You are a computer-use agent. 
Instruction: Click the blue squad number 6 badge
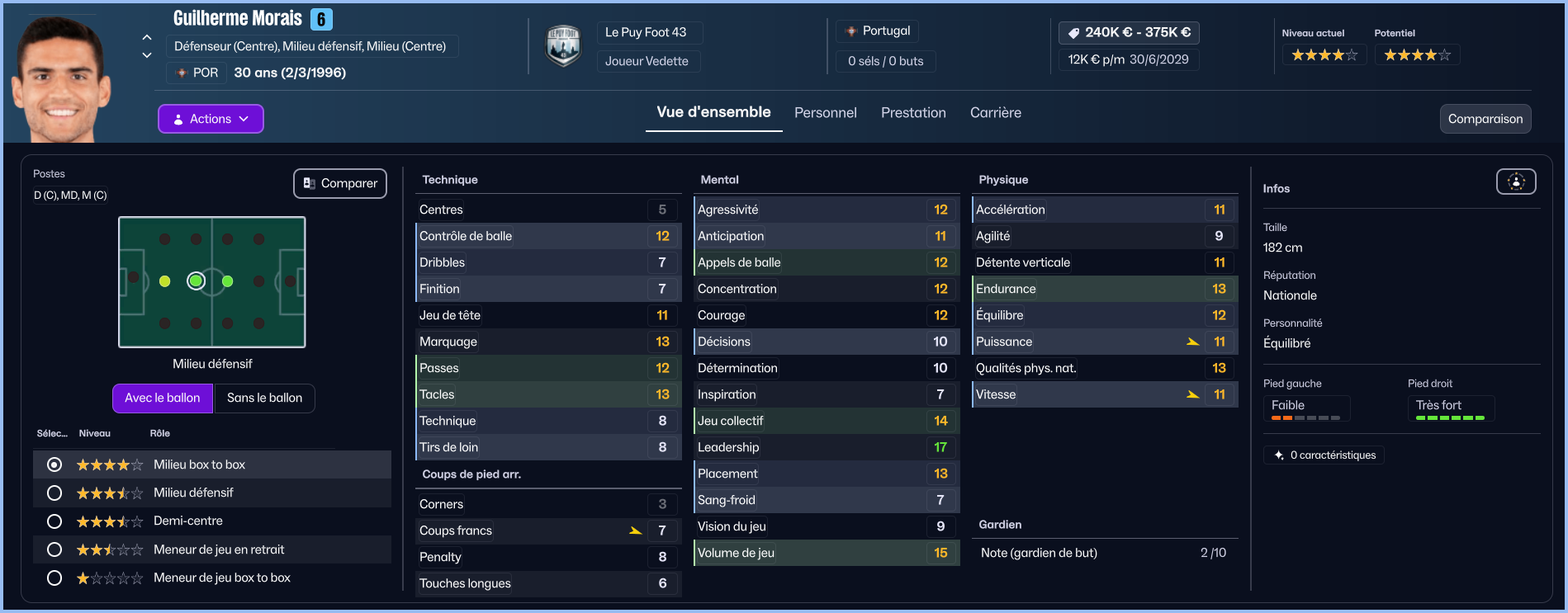[x=321, y=19]
